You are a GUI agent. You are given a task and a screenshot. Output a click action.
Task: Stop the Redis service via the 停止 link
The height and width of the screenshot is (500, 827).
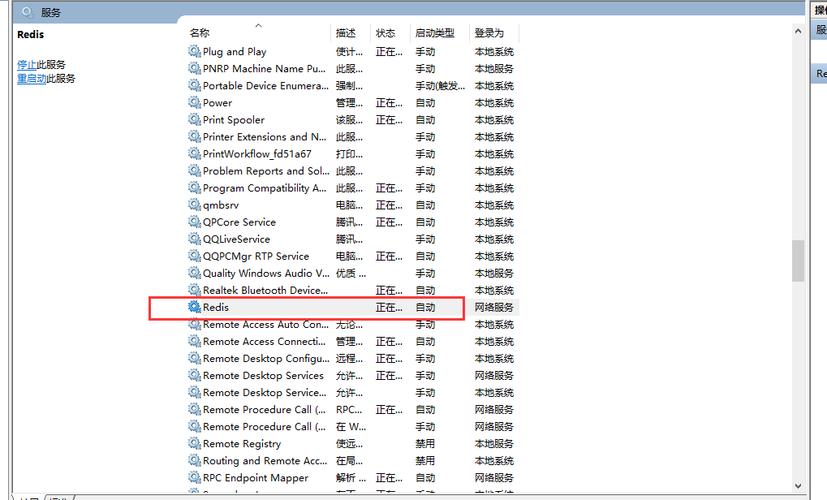point(26,65)
